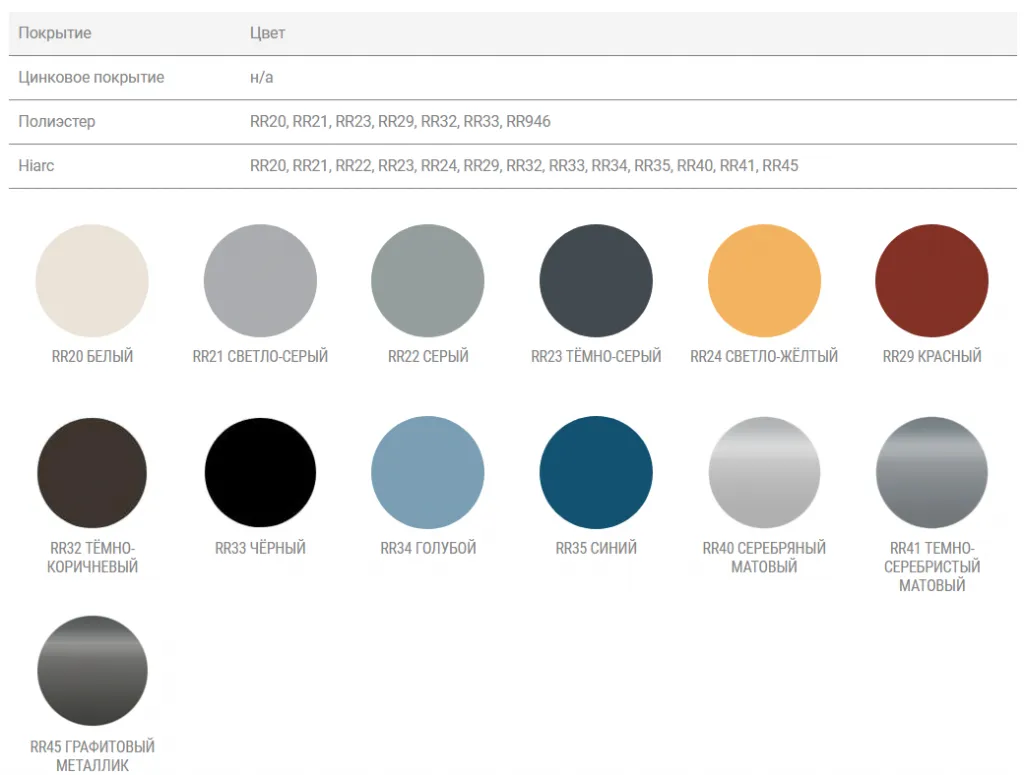The width and height of the screenshot is (1024, 775).
Task: Pick the RR35 blue color circle
Action: pos(596,473)
